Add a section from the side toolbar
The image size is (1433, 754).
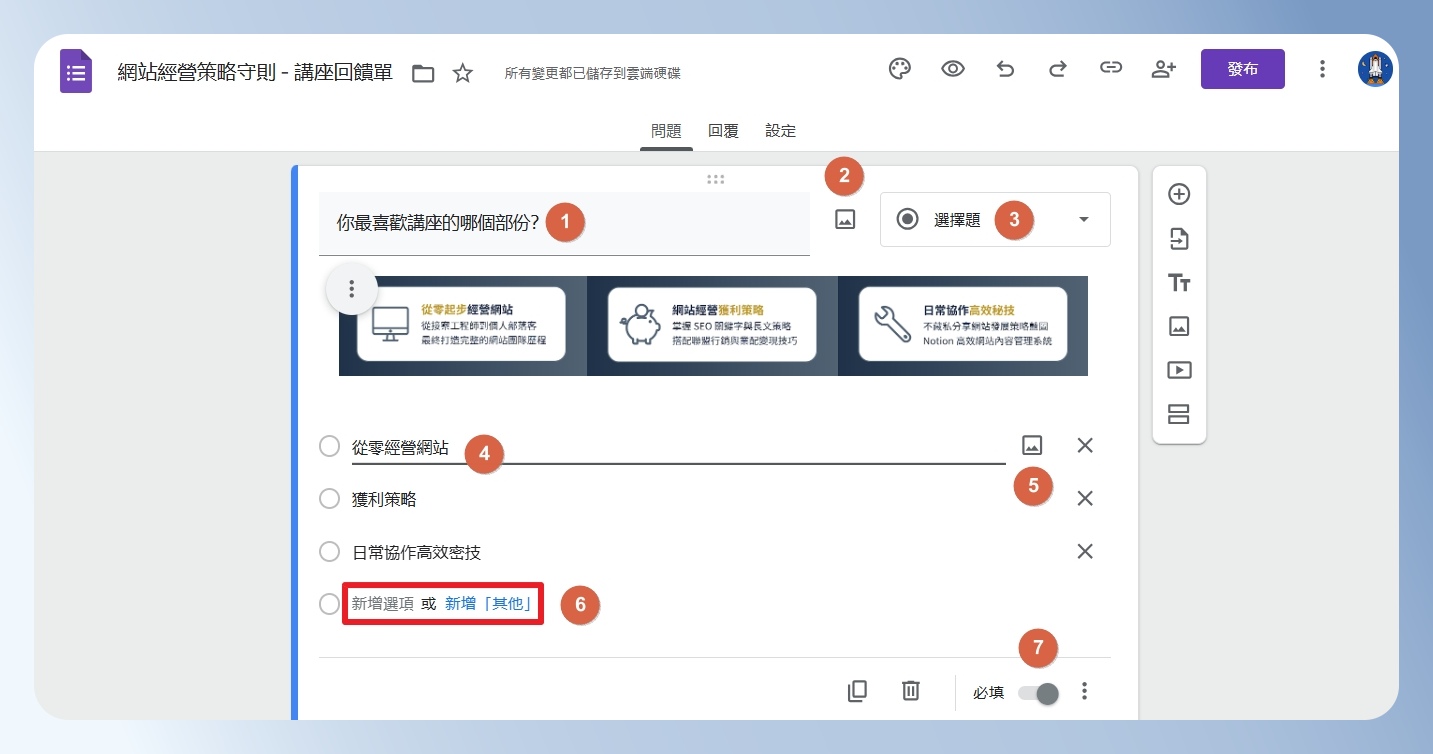(1179, 414)
